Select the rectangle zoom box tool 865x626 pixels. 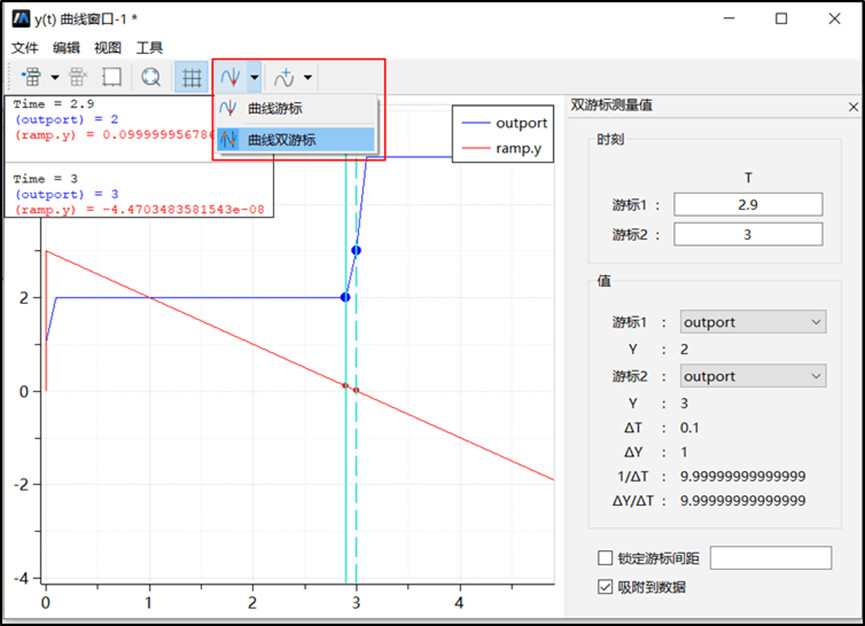111,77
